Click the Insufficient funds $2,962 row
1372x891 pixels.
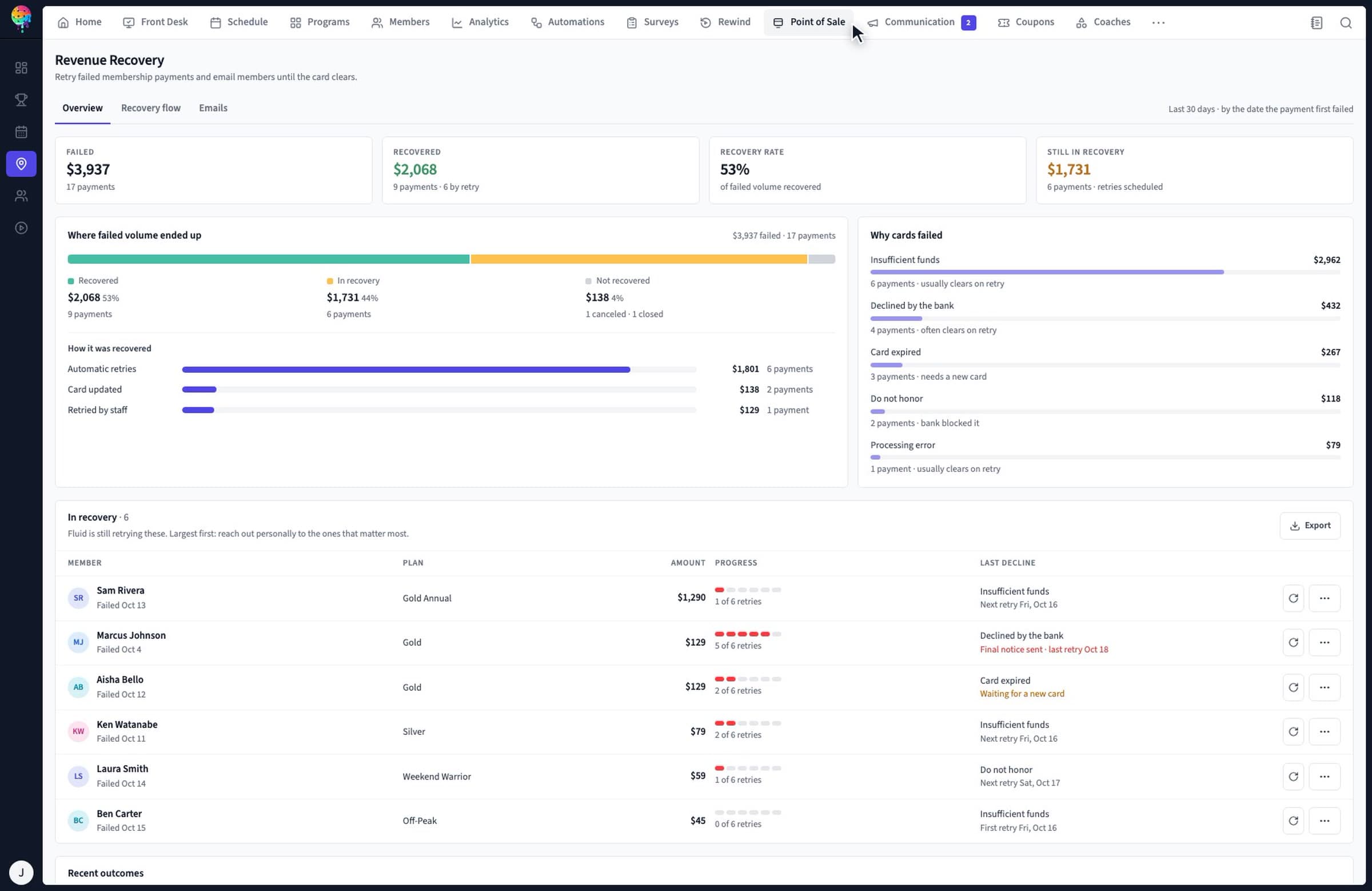coord(1105,271)
